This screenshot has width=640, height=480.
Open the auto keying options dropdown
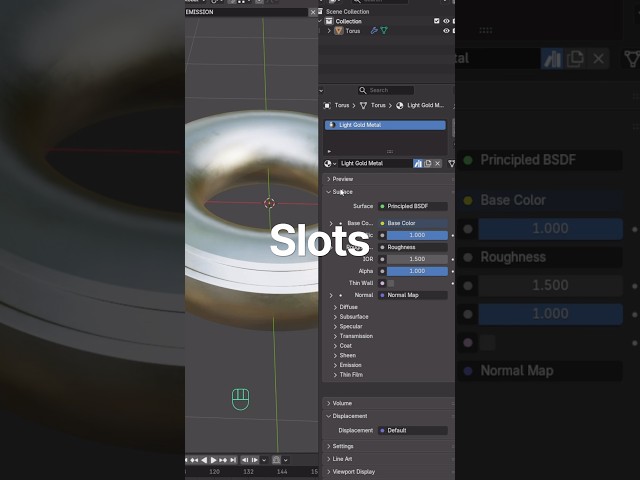[286, 460]
